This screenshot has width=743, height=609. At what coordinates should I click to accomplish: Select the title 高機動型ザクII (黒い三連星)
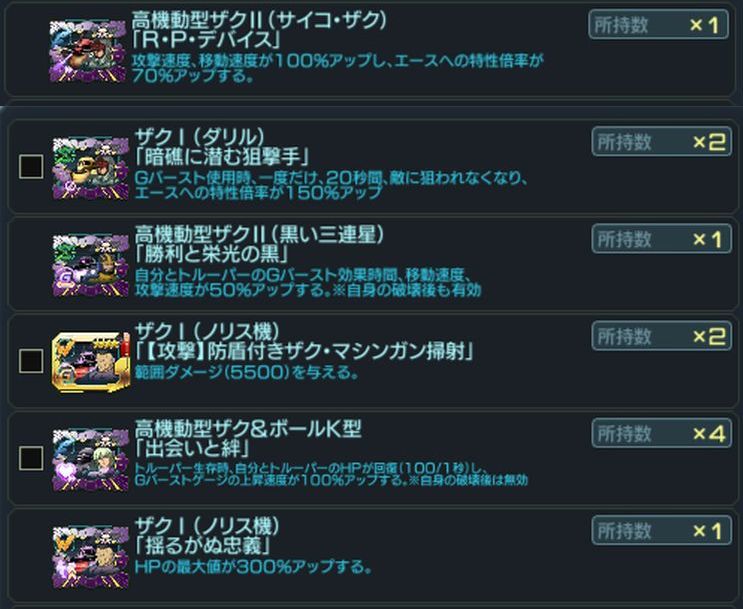coord(259,235)
